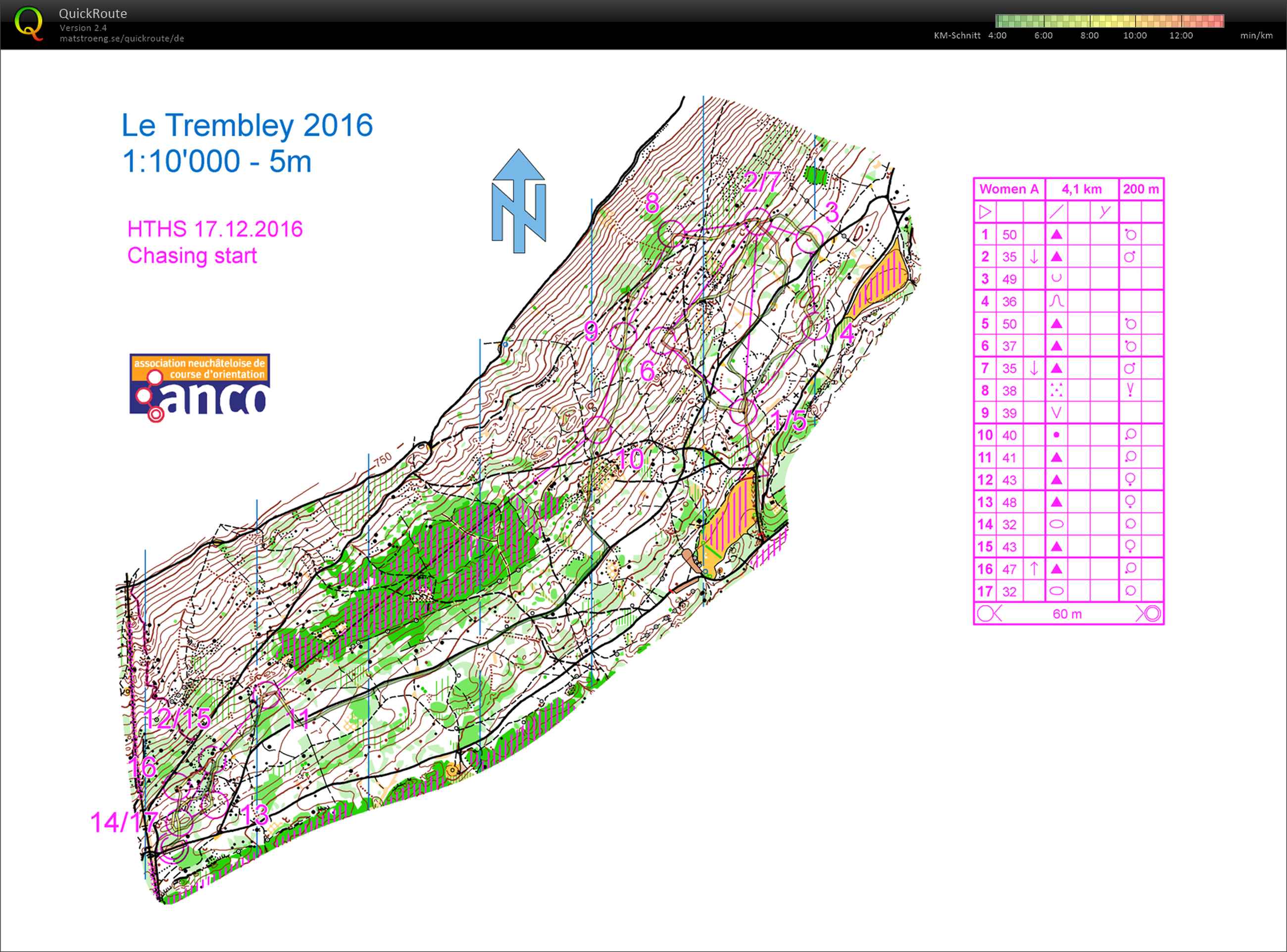Screen dimensions: 1287x952
Task: Click the pace color gradient legend
Action: pos(1109,21)
